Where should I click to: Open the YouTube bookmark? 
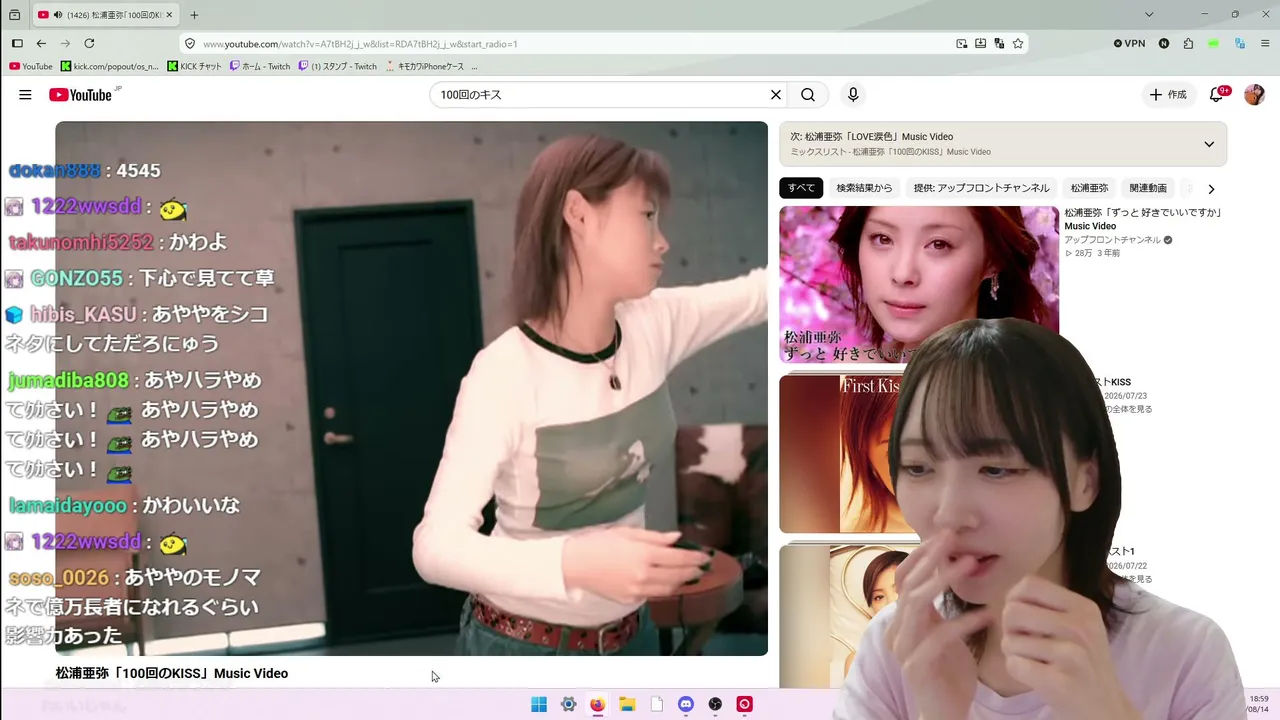pos(31,67)
